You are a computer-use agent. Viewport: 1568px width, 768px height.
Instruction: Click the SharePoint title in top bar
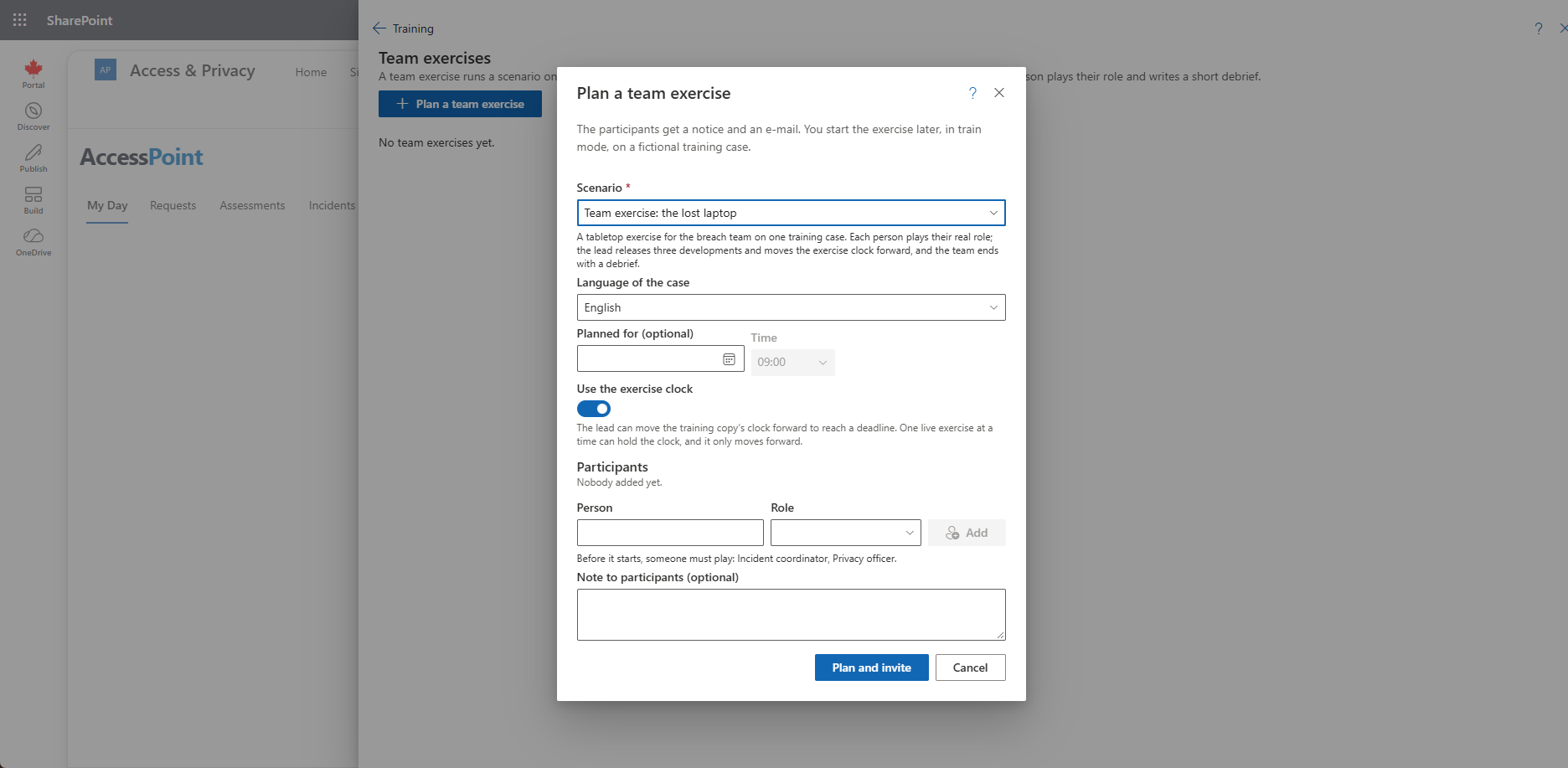pyautogui.click(x=80, y=20)
